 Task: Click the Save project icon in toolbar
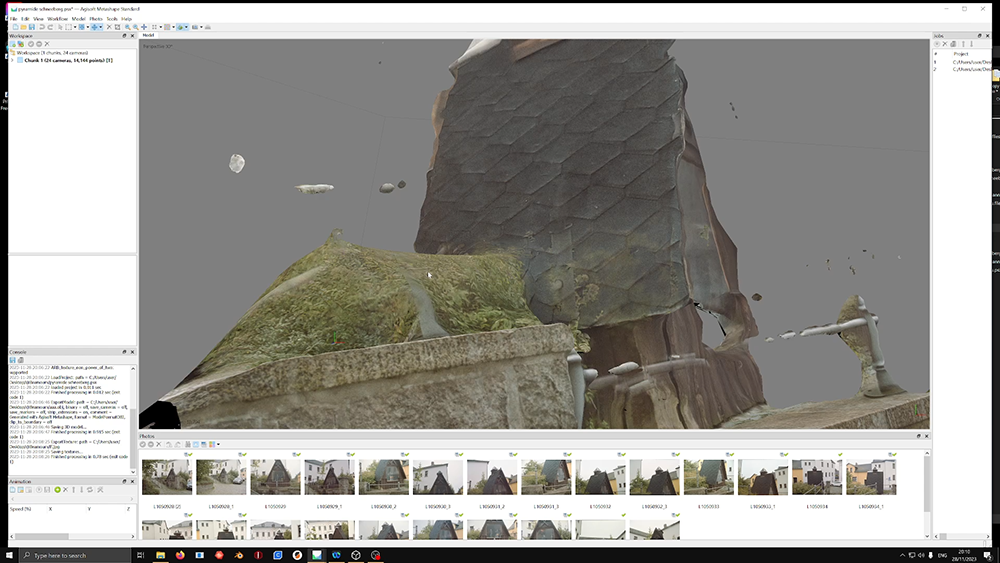(x=32, y=27)
